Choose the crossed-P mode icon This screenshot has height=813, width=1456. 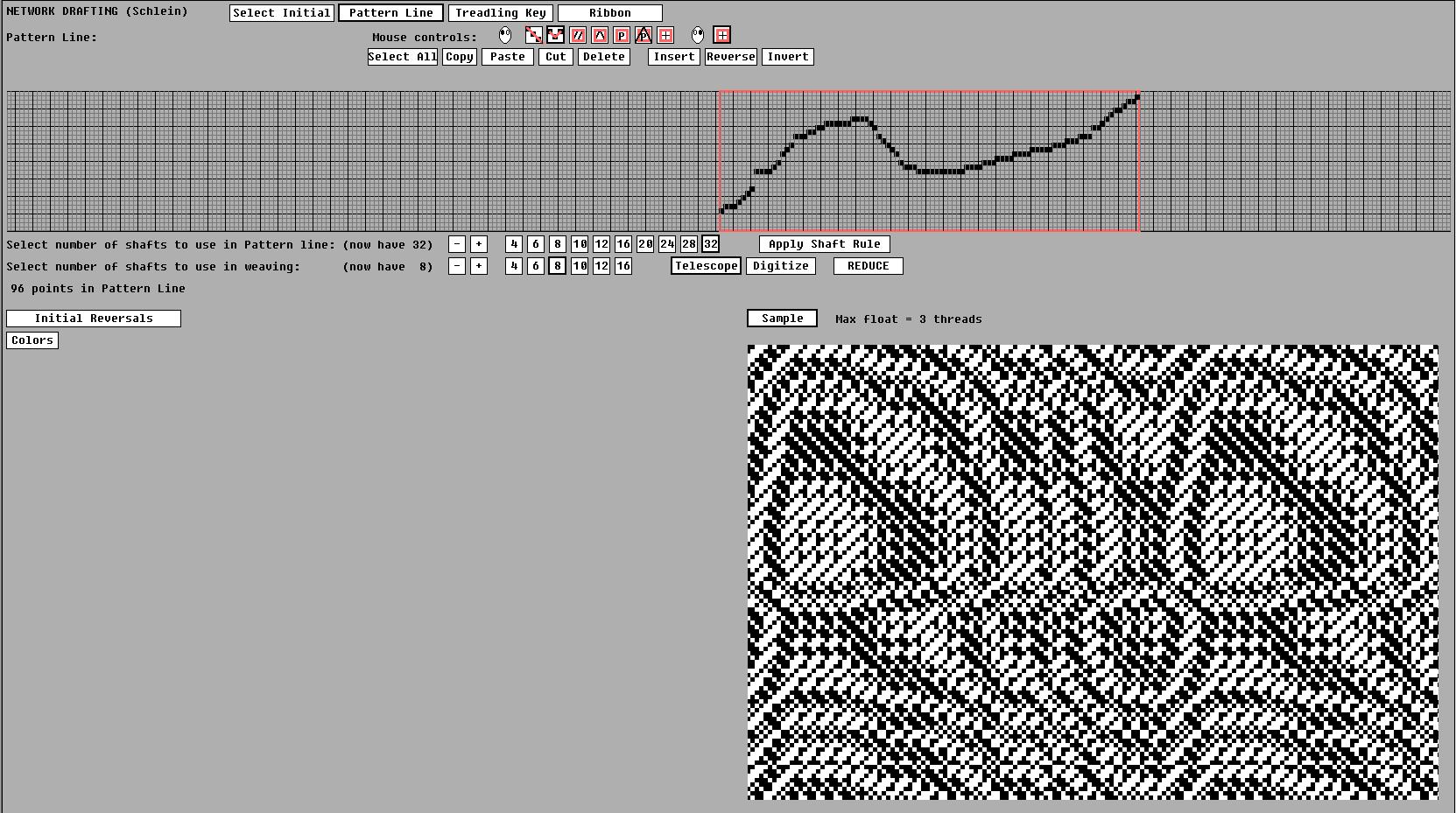(x=643, y=35)
